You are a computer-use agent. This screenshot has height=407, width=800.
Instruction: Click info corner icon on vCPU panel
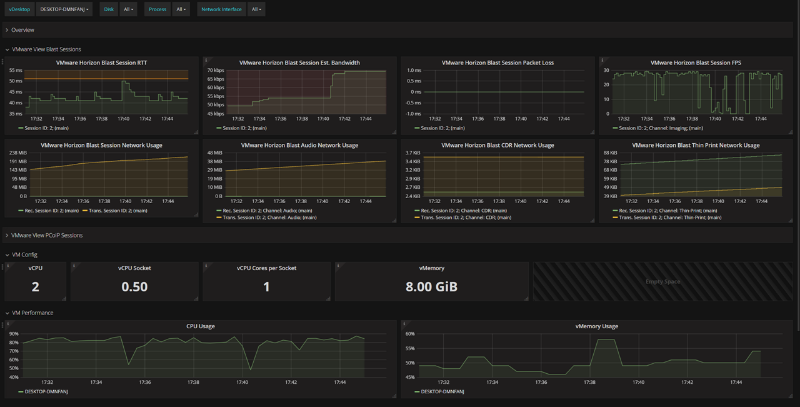click(8, 266)
